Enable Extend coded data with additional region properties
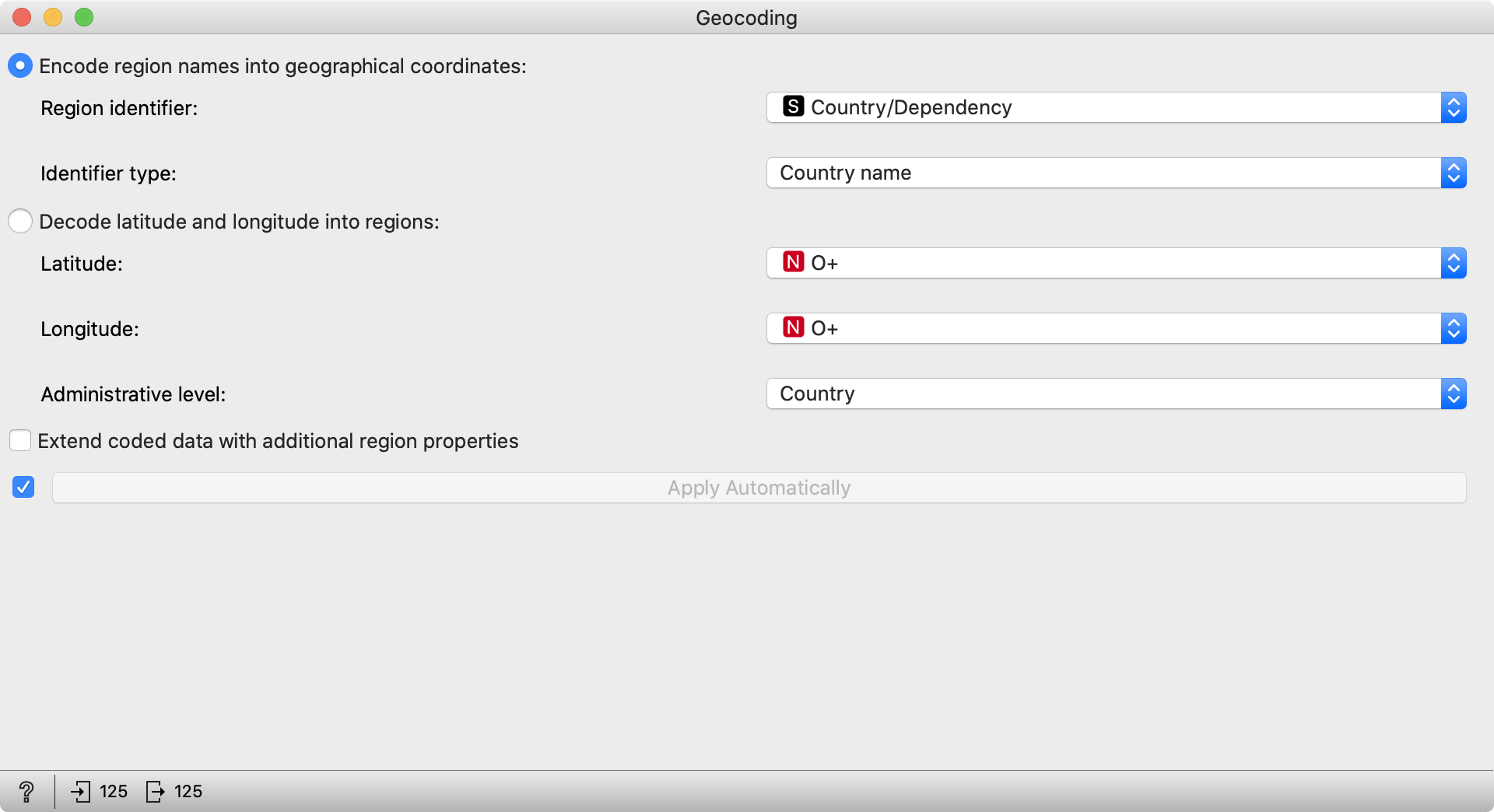 [x=20, y=440]
